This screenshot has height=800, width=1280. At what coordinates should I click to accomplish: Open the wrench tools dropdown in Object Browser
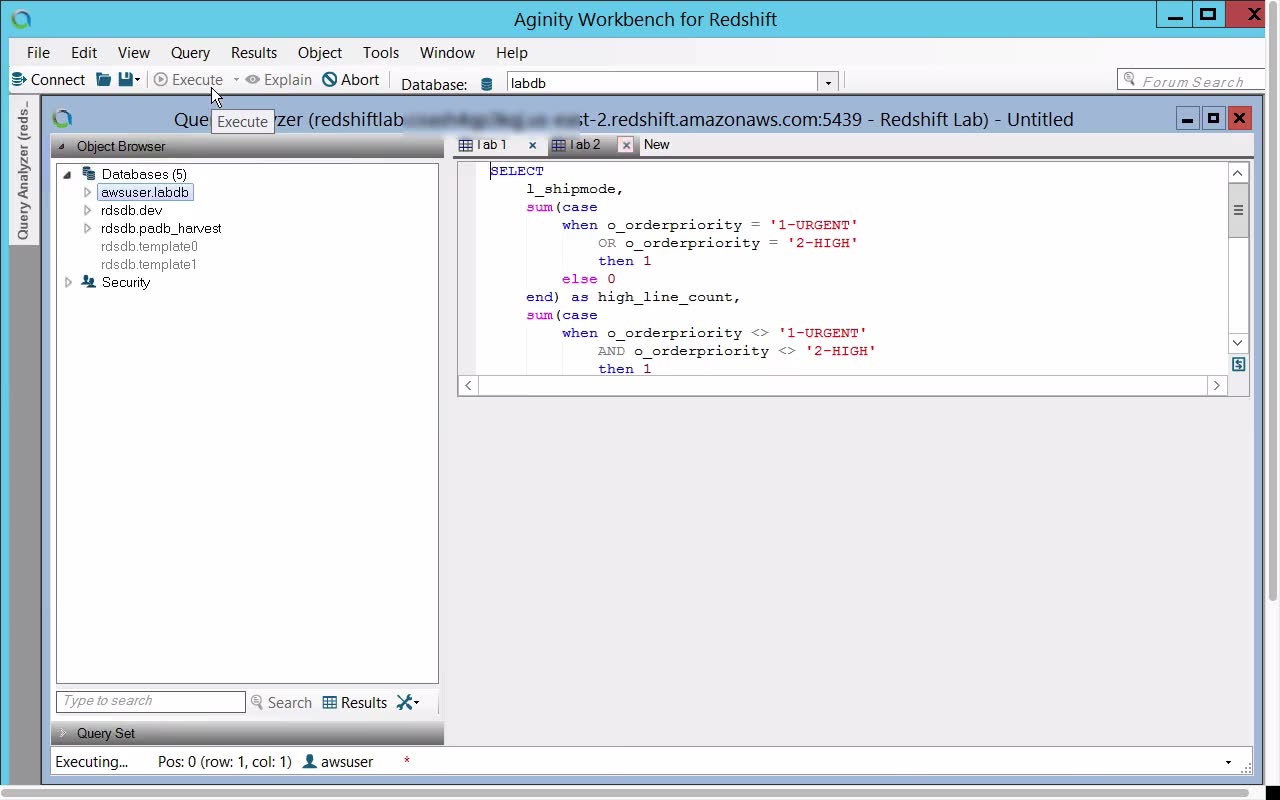click(x=408, y=703)
